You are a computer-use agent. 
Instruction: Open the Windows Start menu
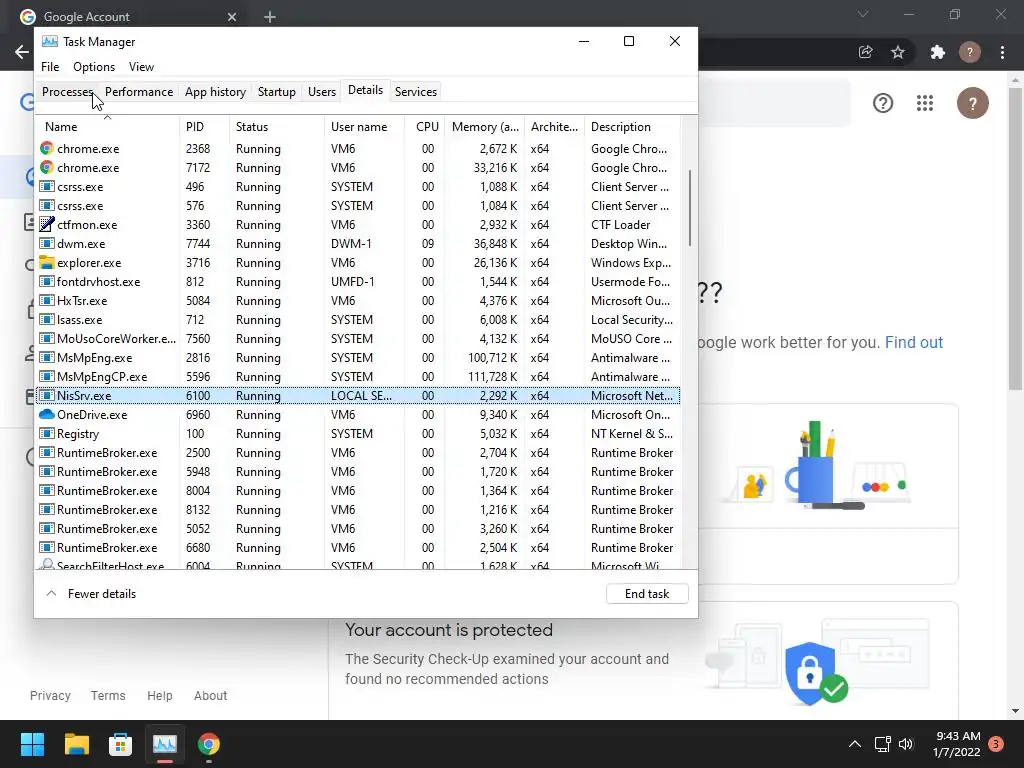coord(32,744)
